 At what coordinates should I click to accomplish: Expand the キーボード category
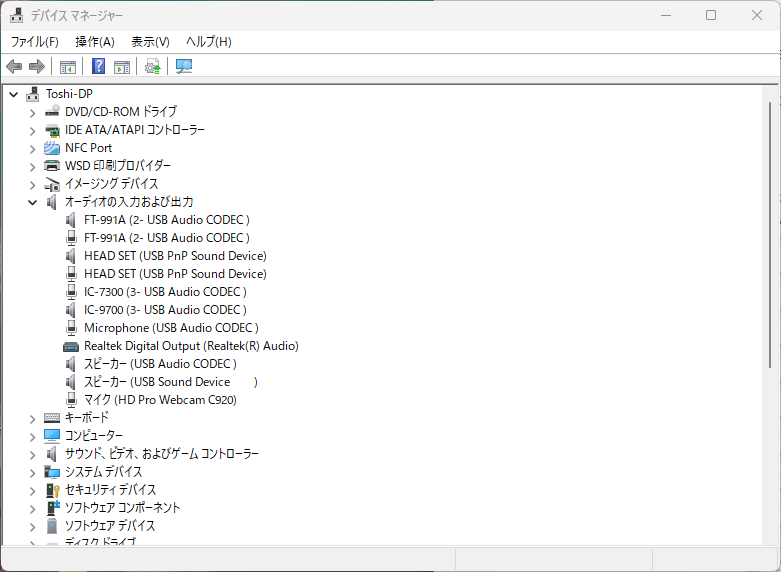click(x=33, y=419)
